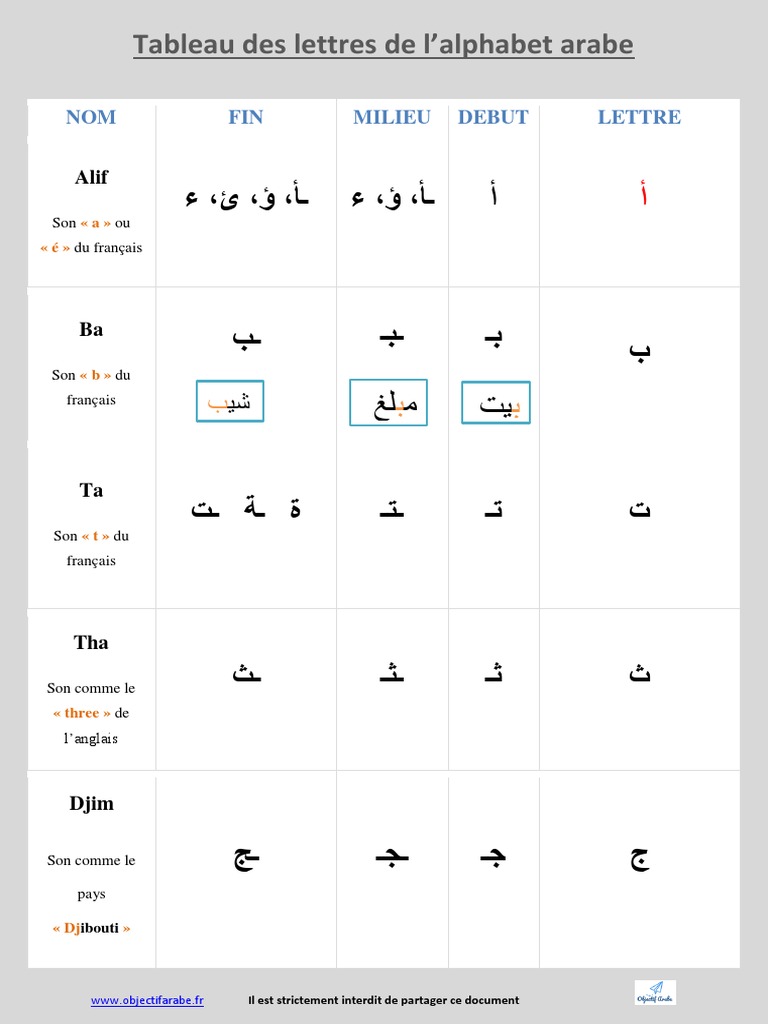The width and height of the screenshot is (768, 1024).
Task: Open the www.objectifarabe.fr link
Action: [x=147, y=1000]
